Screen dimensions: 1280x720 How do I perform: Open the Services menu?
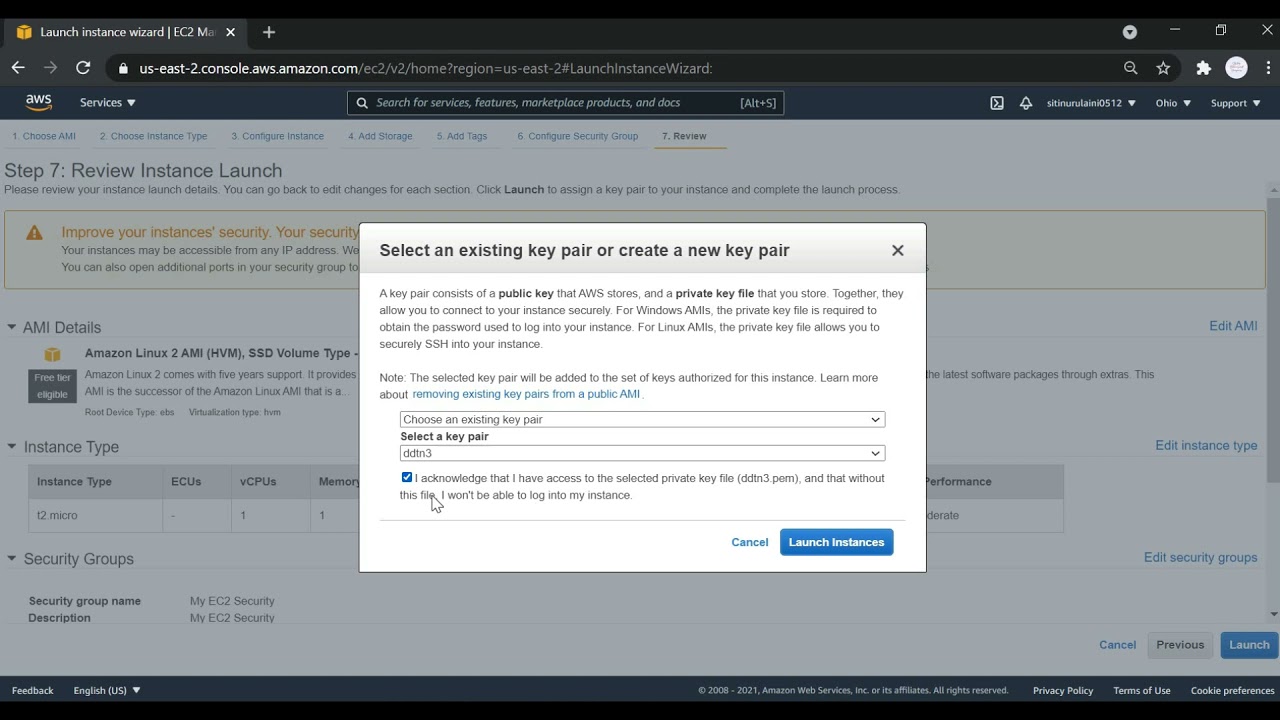pos(108,103)
